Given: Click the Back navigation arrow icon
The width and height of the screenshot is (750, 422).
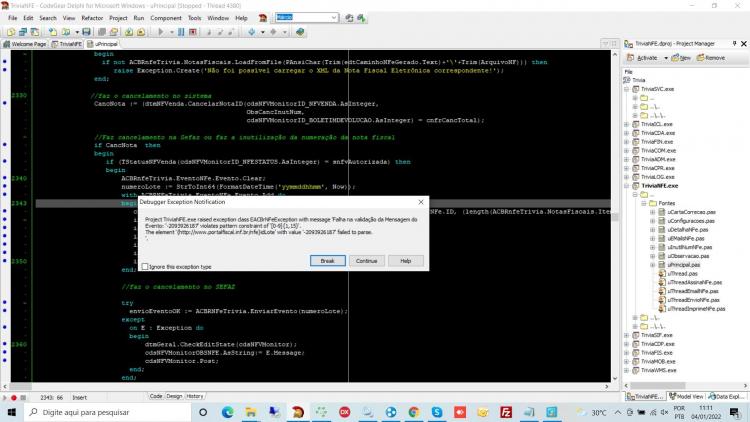Looking at the screenshot, I should coord(252,32).
